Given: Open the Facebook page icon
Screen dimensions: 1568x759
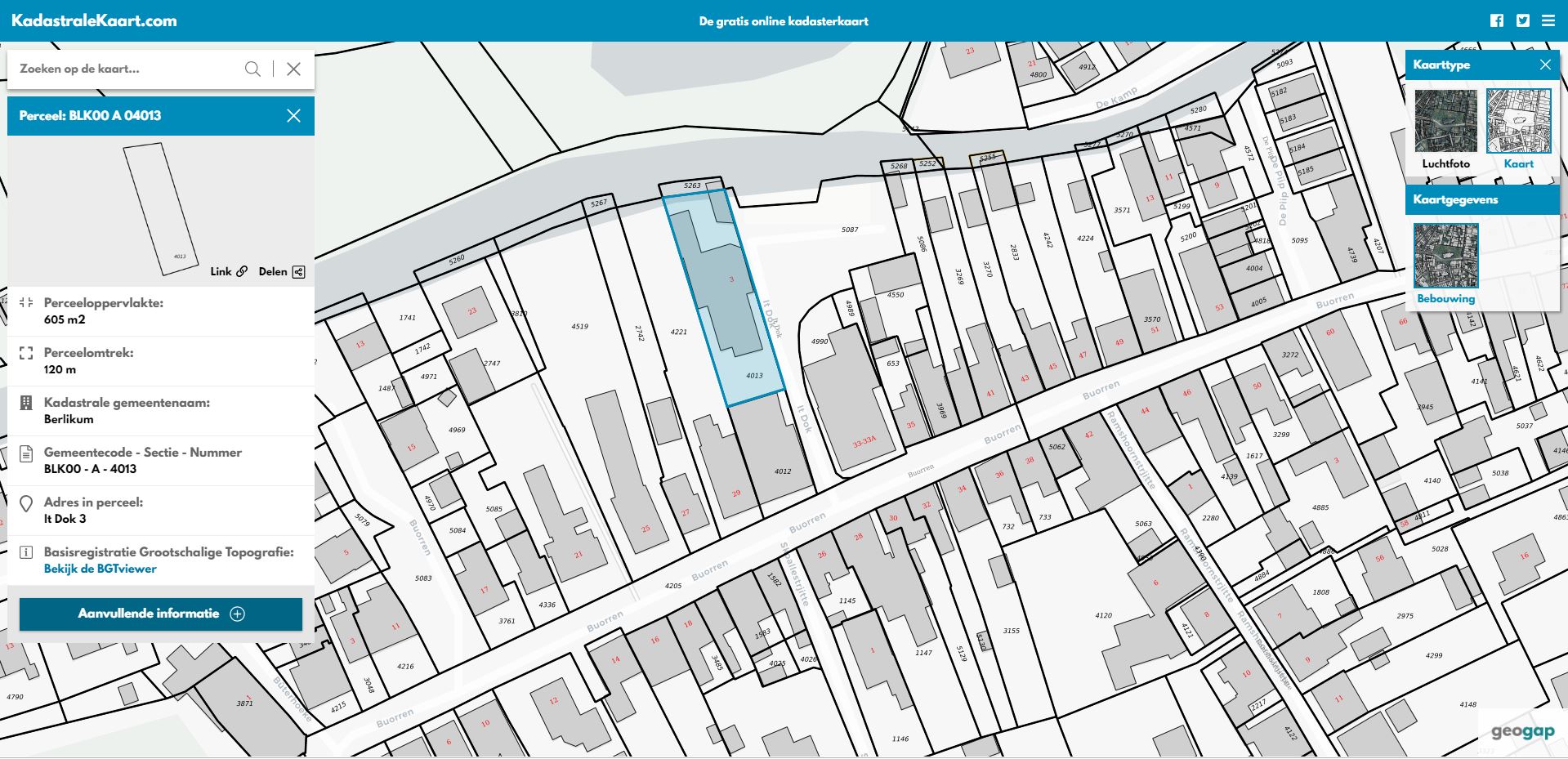Looking at the screenshot, I should pyautogui.click(x=1496, y=21).
